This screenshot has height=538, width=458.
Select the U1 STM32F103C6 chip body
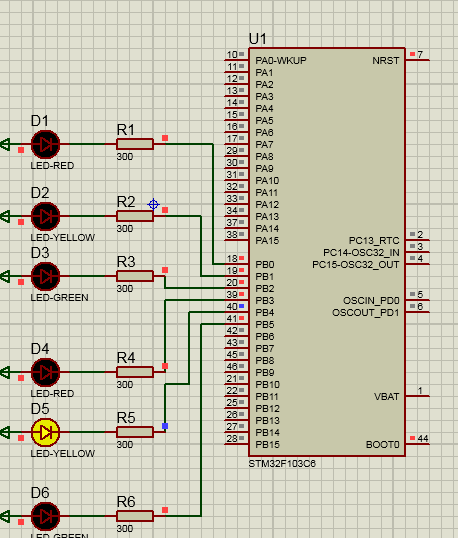pyautogui.click(x=327, y=252)
